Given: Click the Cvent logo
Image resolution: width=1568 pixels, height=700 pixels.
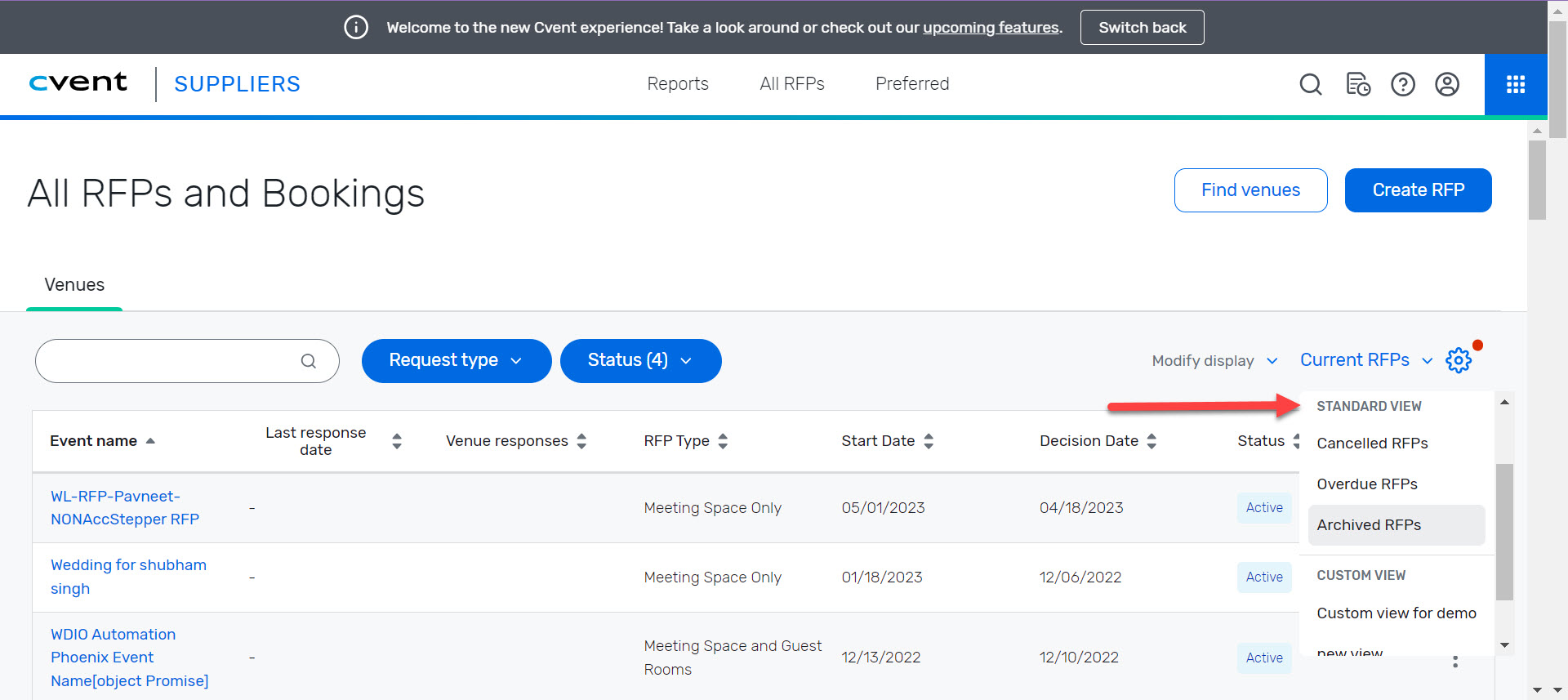Looking at the screenshot, I should pos(78,82).
